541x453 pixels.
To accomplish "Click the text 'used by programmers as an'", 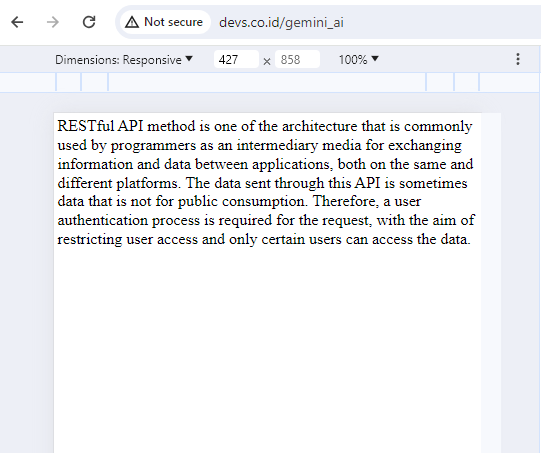I will (145, 145).
